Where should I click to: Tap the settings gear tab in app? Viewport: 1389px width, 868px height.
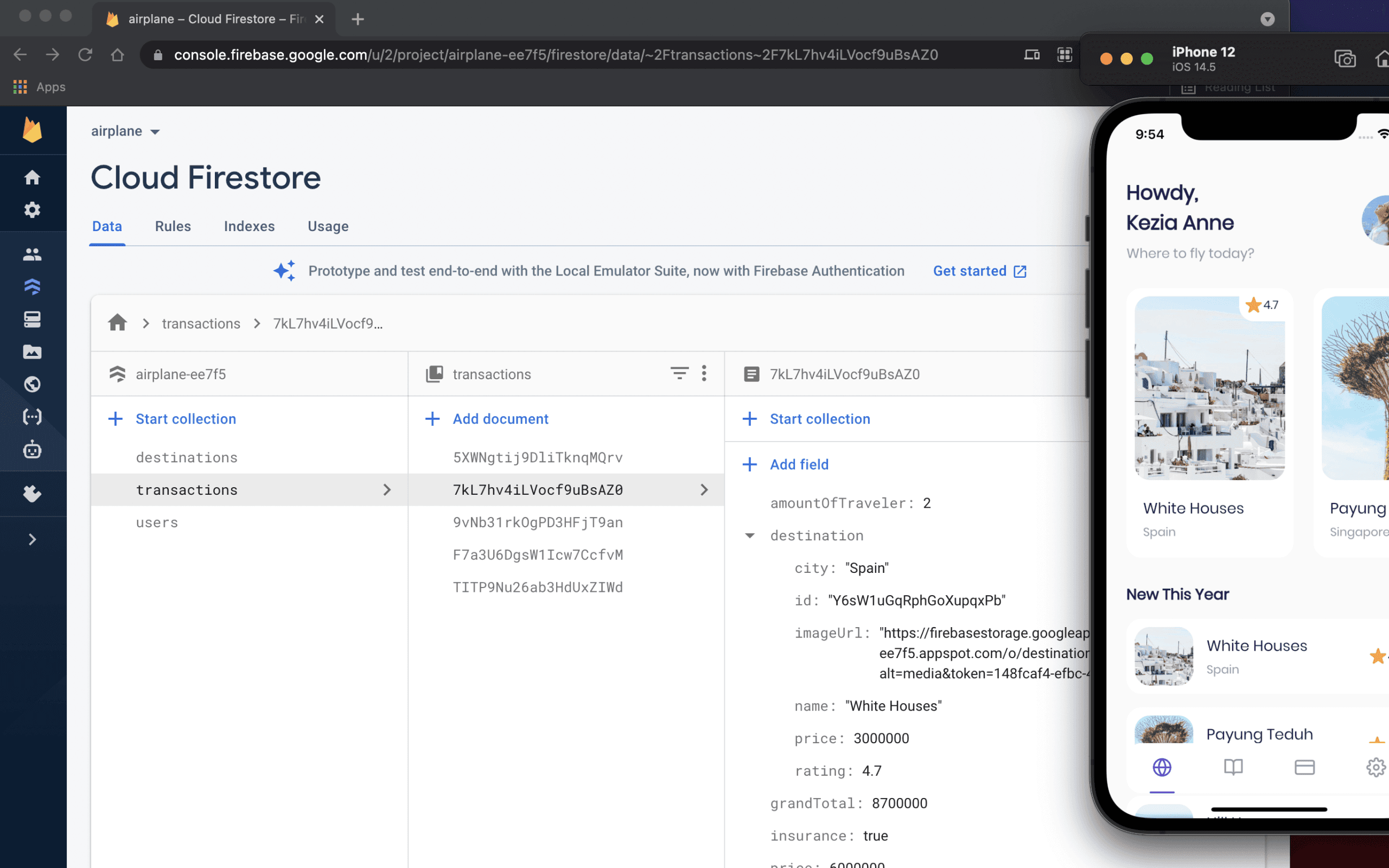tap(1376, 768)
